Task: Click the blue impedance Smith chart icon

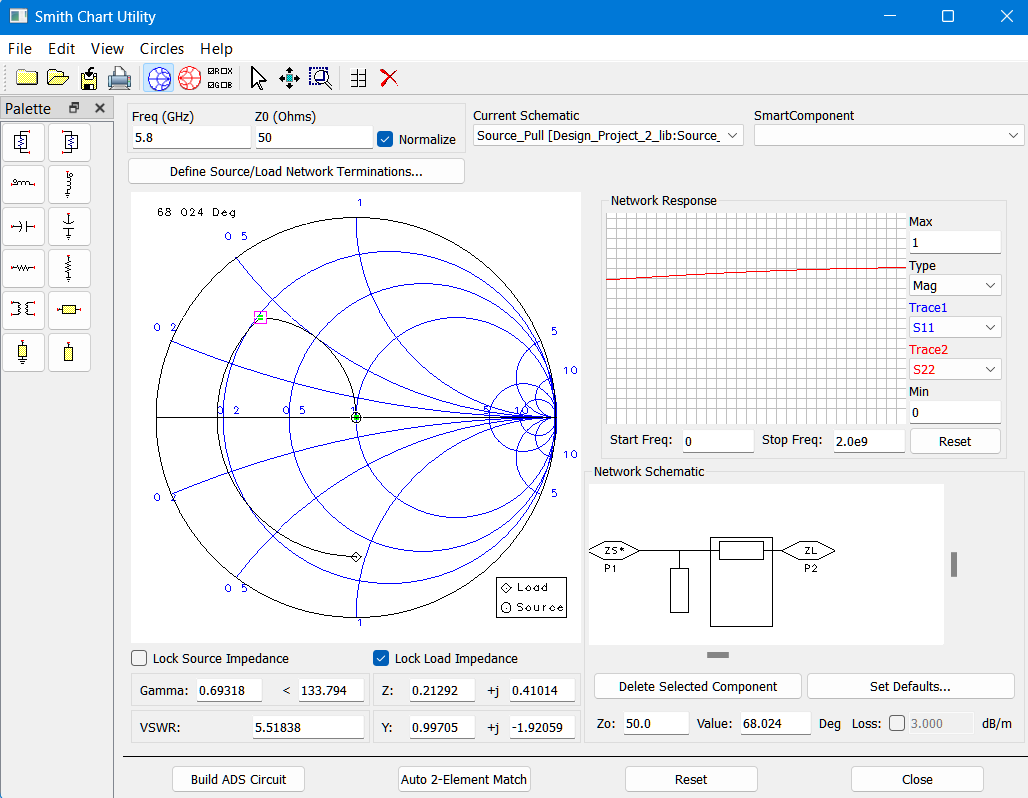Action: [x=158, y=78]
